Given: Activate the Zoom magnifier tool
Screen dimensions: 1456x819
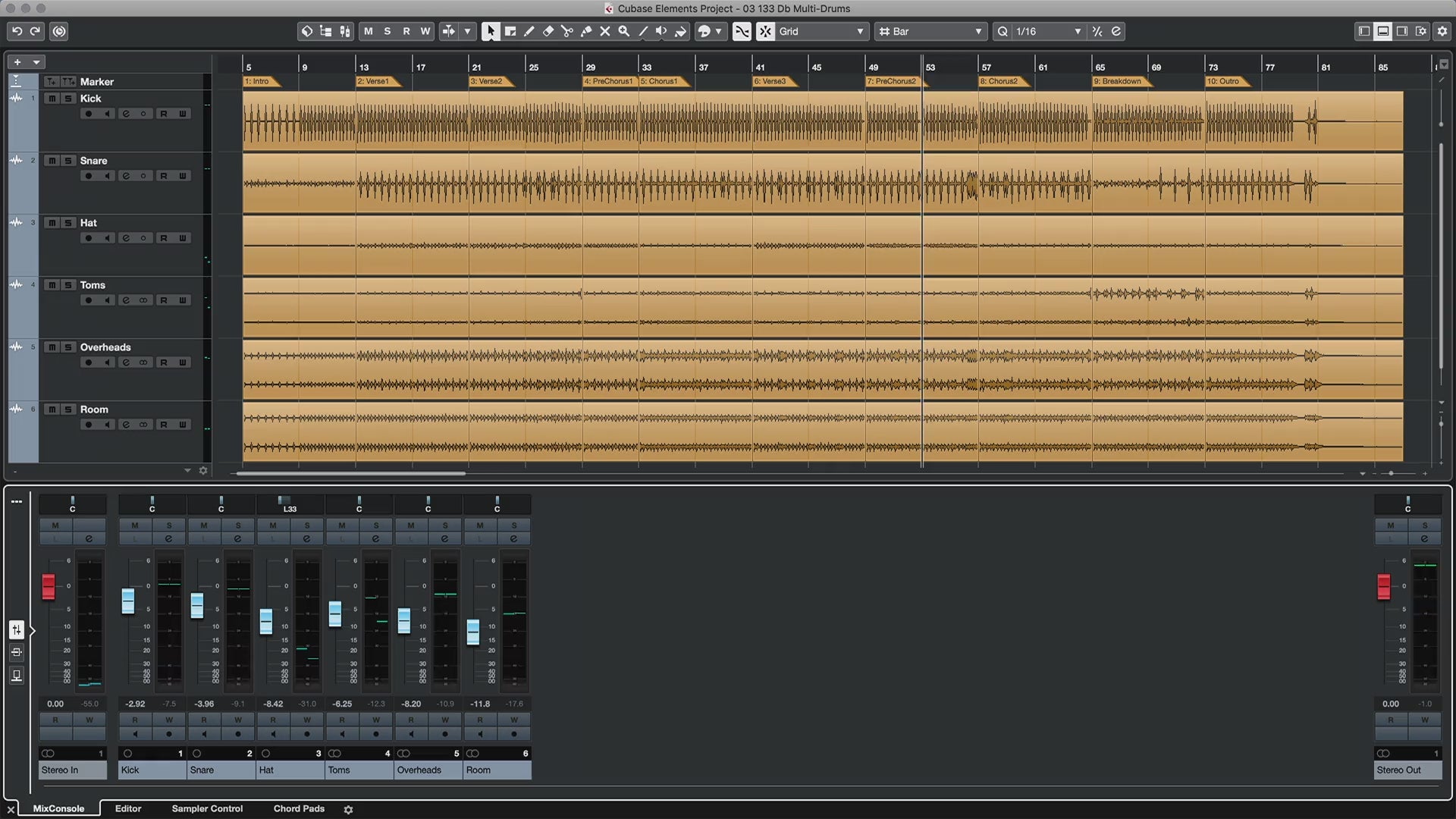Looking at the screenshot, I should tap(623, 31).
